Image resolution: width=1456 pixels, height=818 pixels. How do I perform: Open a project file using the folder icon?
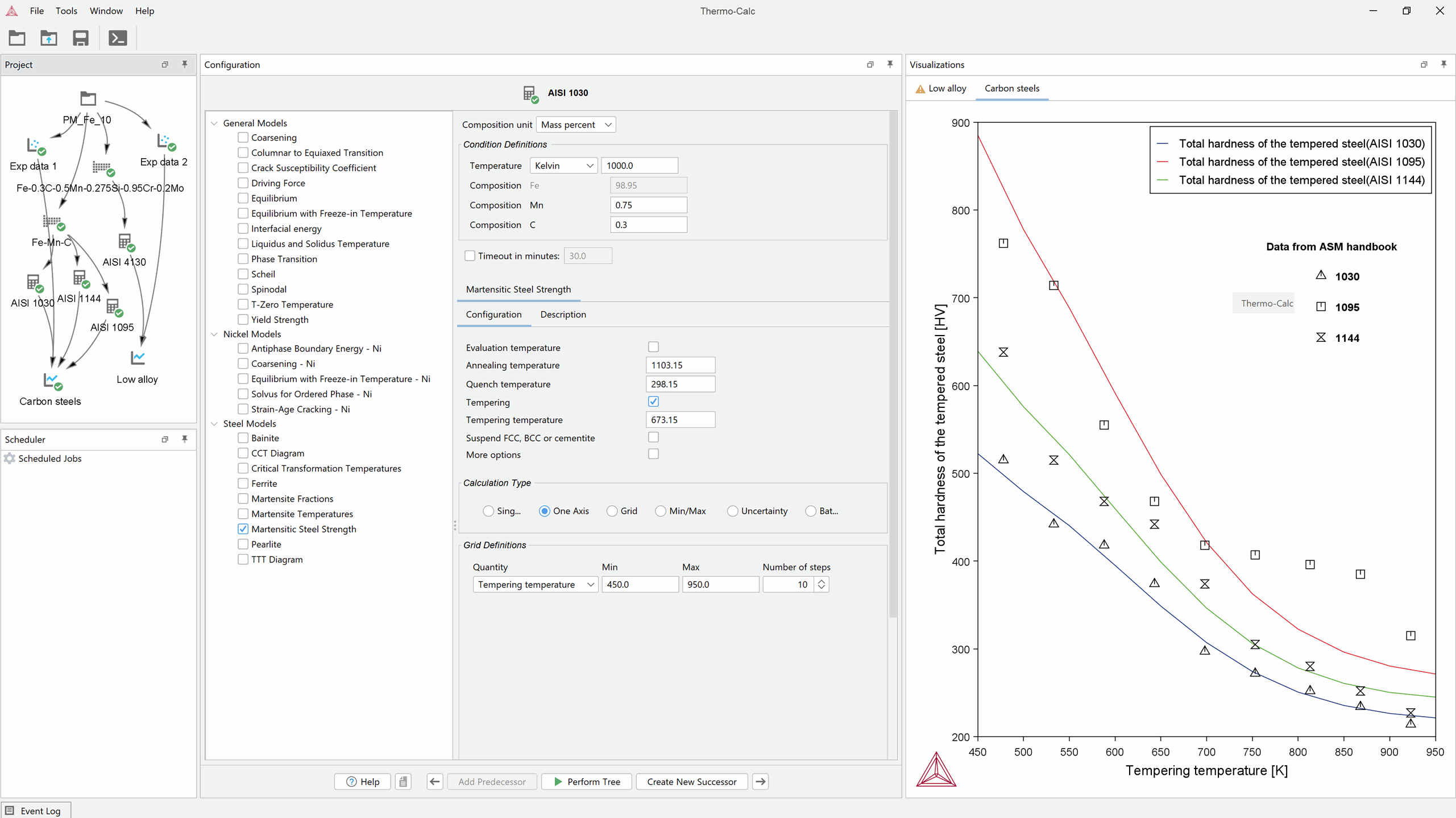[16, 38]
